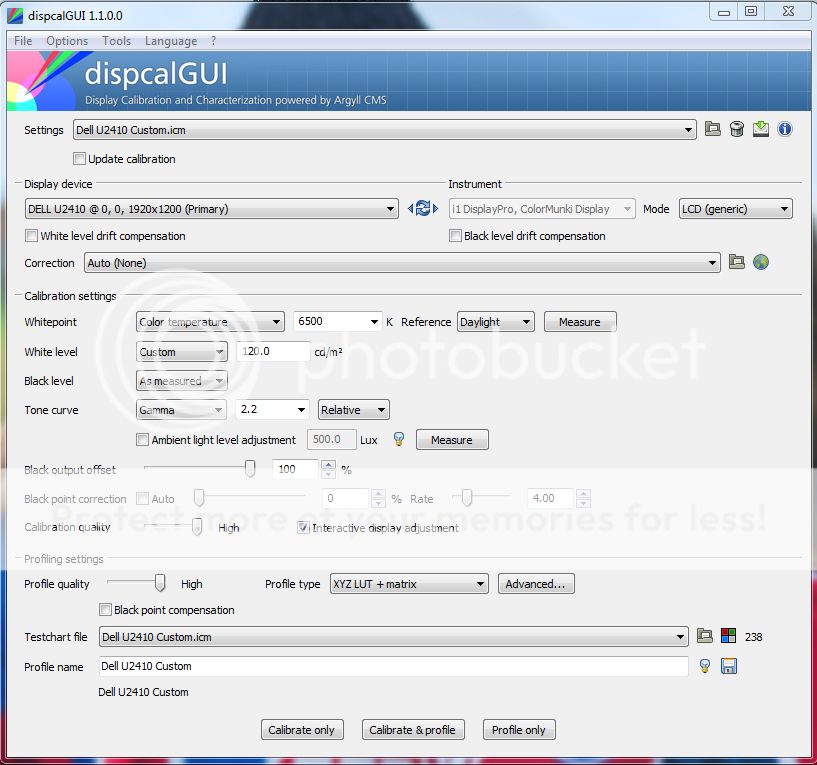Open Tone curve Gamma dropdown
Viewport: 817px width, 765px height.
click(181, 410)
